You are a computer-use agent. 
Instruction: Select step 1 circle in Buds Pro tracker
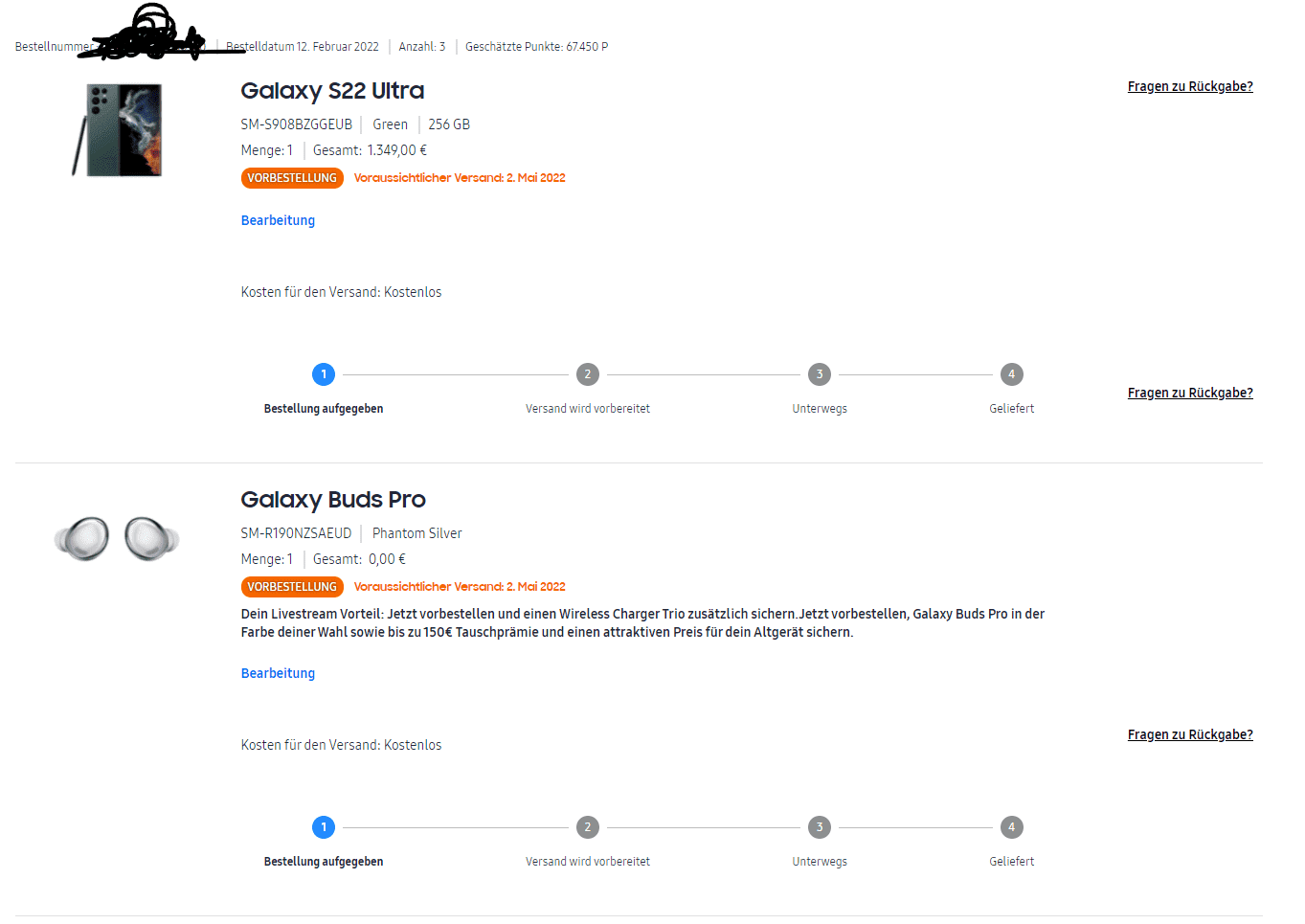click(324, 827)
